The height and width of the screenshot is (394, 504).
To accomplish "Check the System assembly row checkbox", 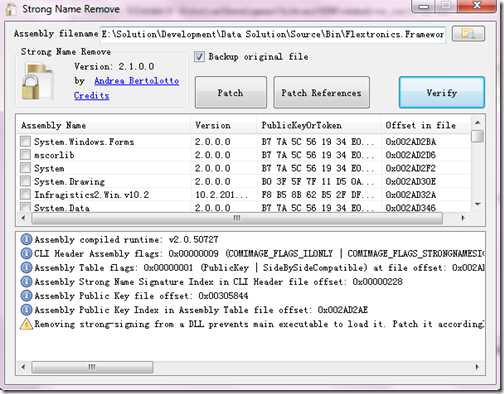I will point(25,168).
